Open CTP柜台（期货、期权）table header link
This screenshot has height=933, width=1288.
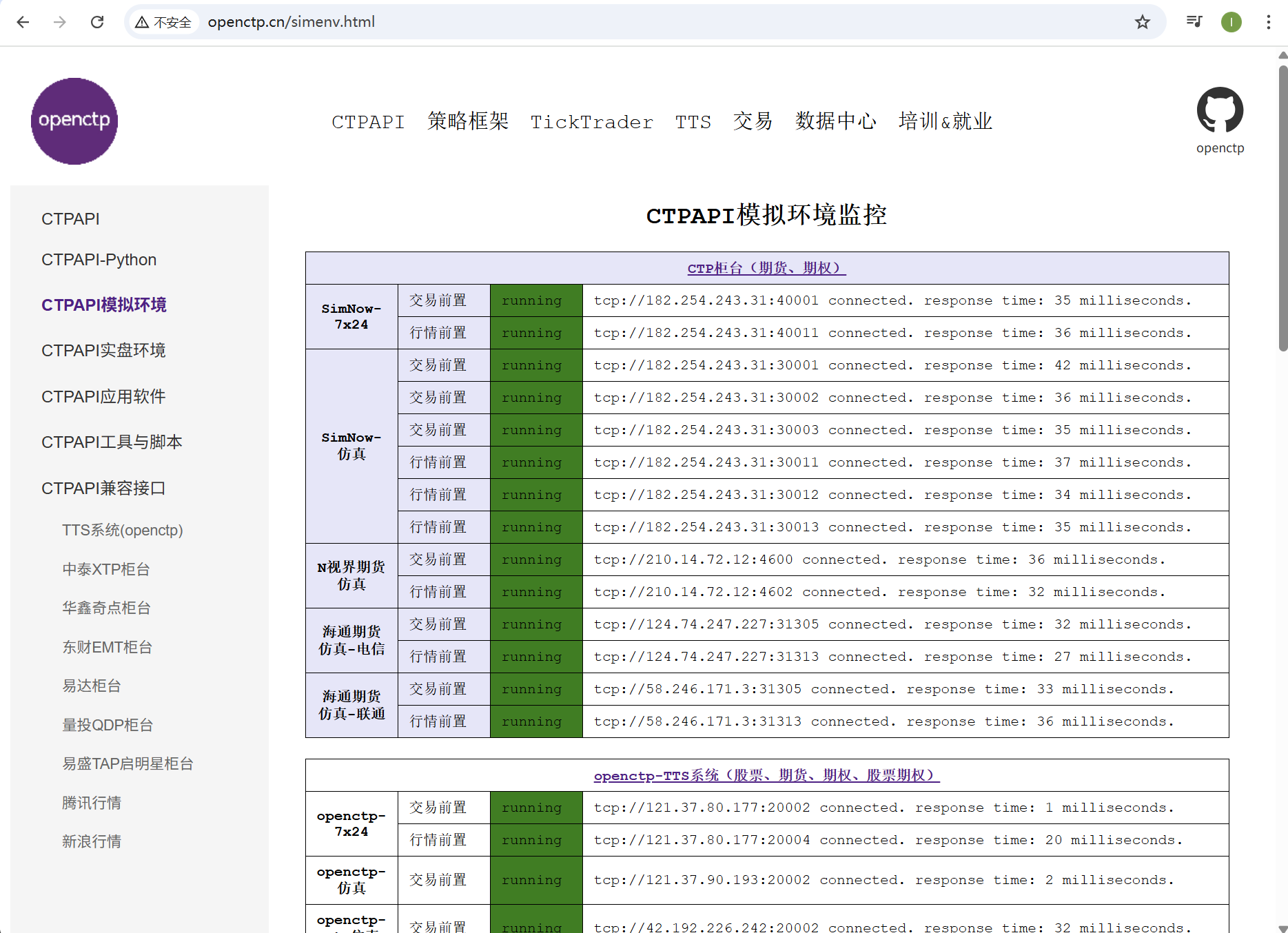click(x=766, y=268)
